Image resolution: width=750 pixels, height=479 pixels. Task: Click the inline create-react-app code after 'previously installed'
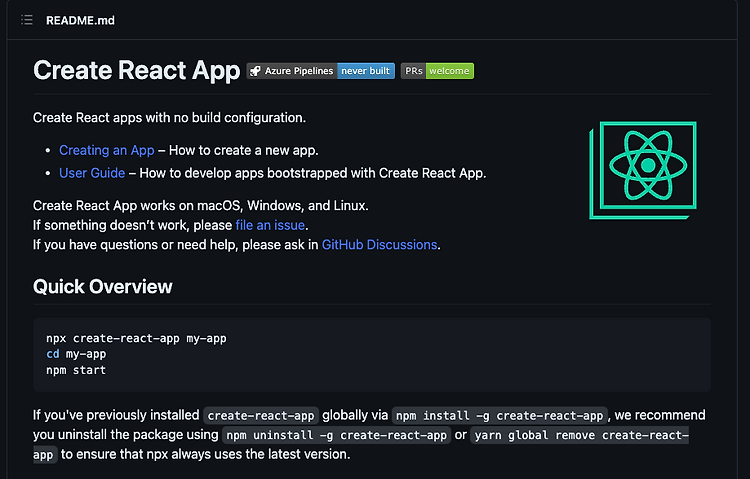261,415
